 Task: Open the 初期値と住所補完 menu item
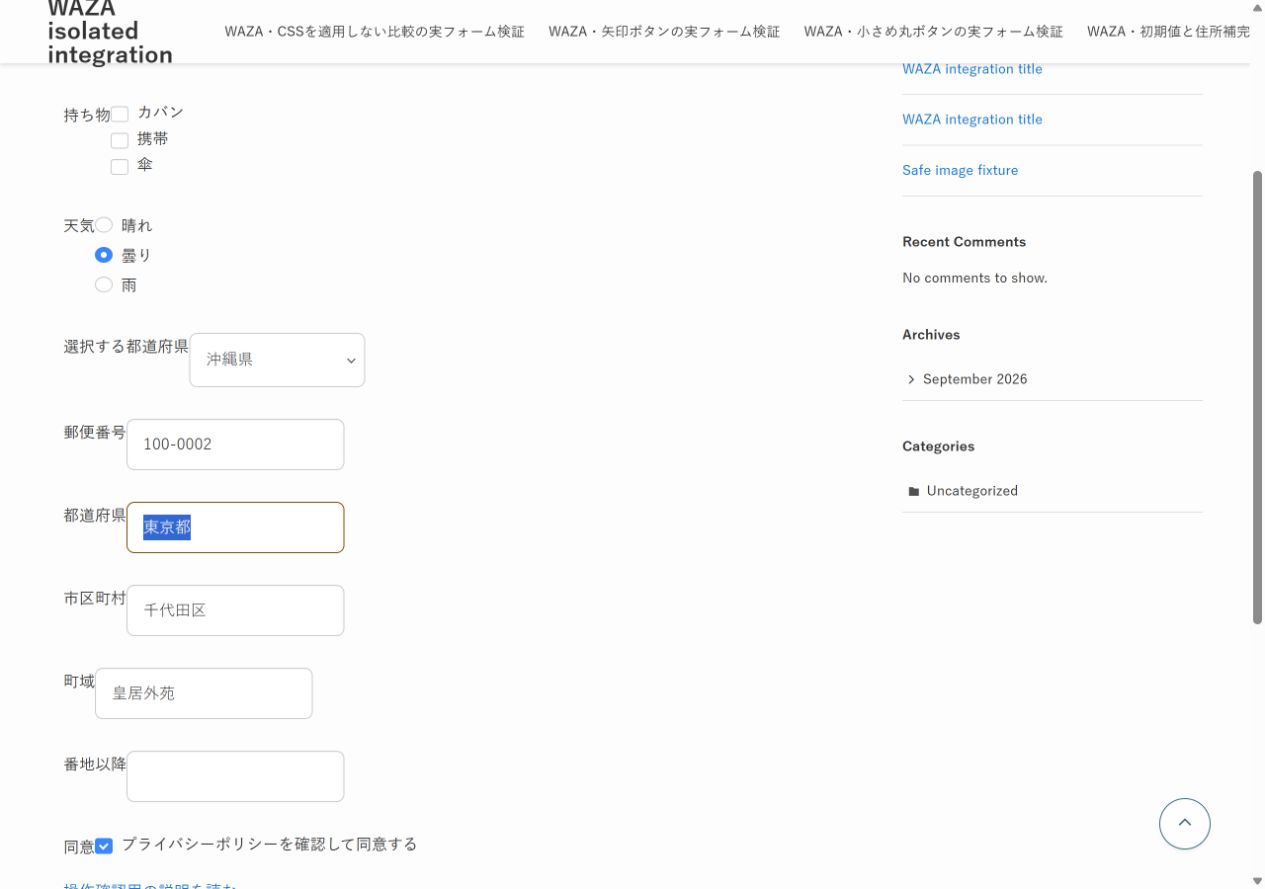[1168, 32]
